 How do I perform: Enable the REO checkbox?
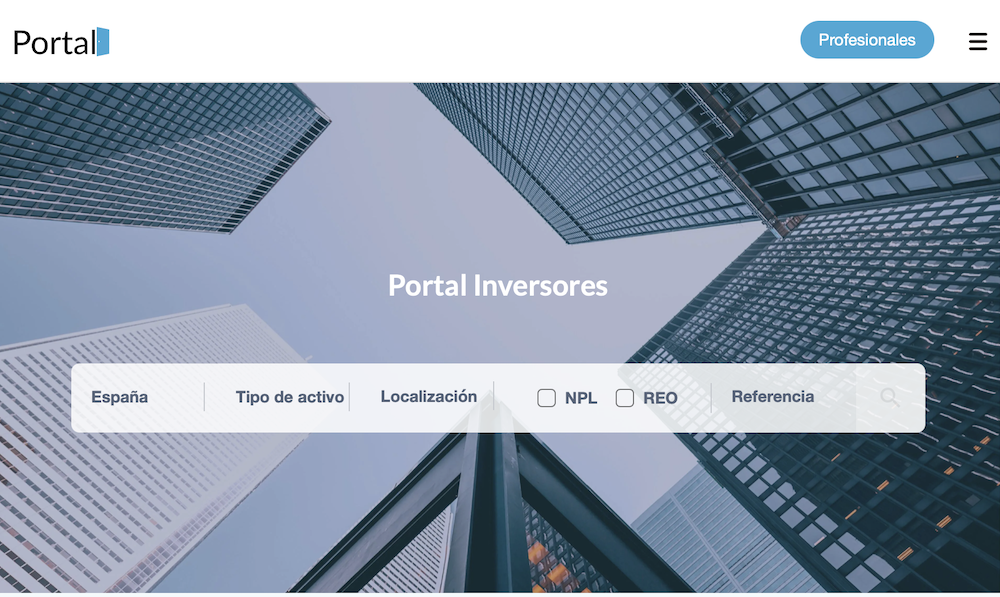[625, 398]
